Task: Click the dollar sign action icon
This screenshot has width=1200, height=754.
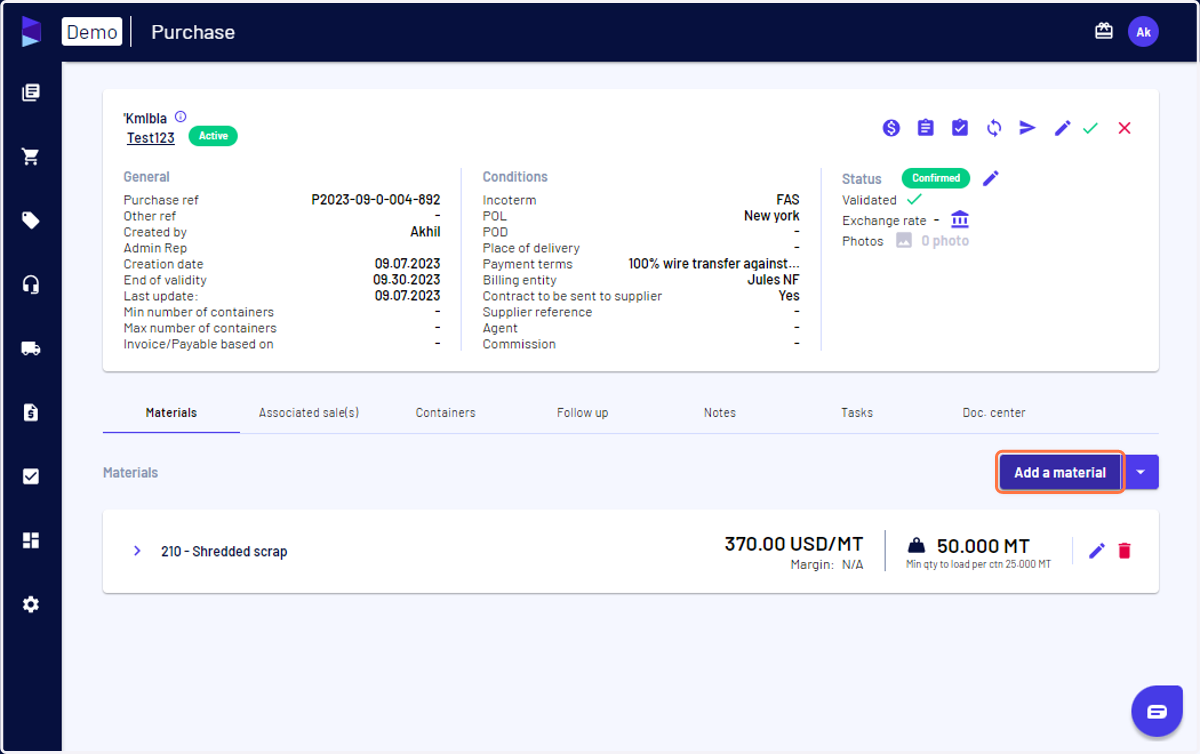Action: point(891,128)
